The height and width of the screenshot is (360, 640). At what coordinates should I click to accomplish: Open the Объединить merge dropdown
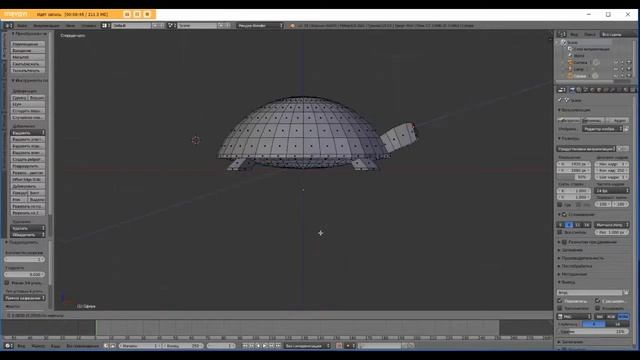28,235
